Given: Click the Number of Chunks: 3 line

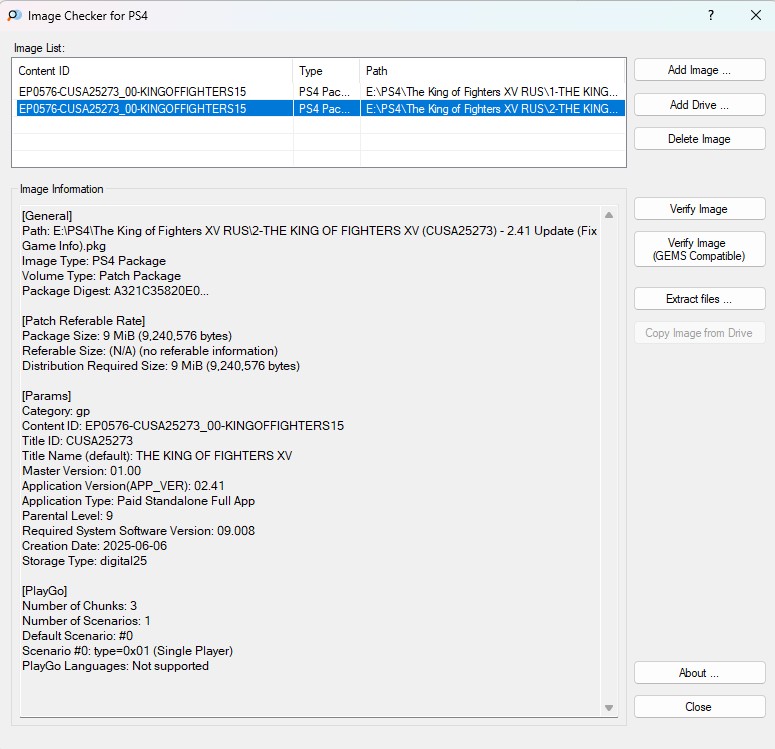Looking at the screenshot, I should coord(80,606).
